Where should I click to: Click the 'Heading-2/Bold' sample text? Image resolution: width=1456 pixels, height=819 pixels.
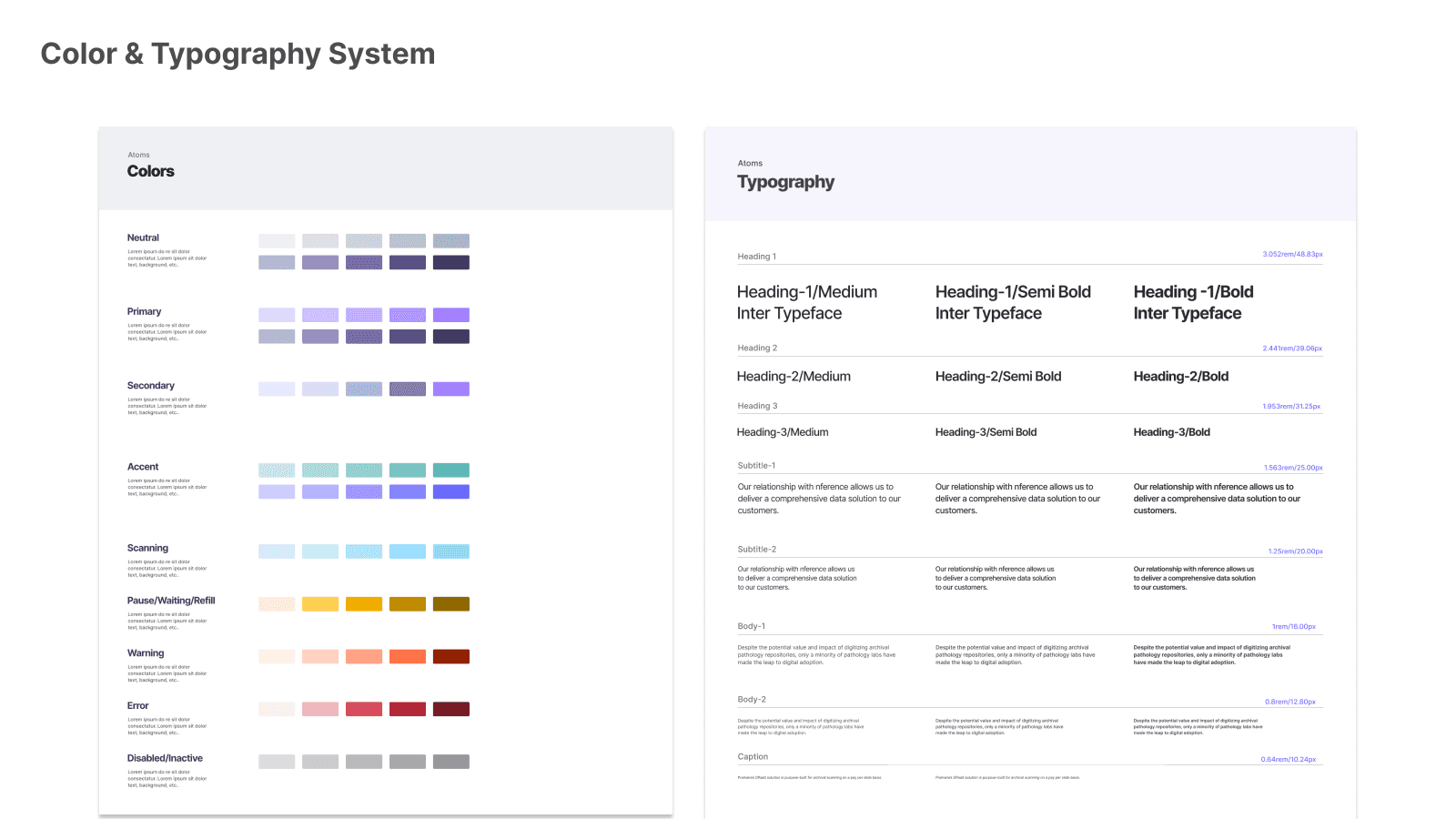click(1181, 377)
